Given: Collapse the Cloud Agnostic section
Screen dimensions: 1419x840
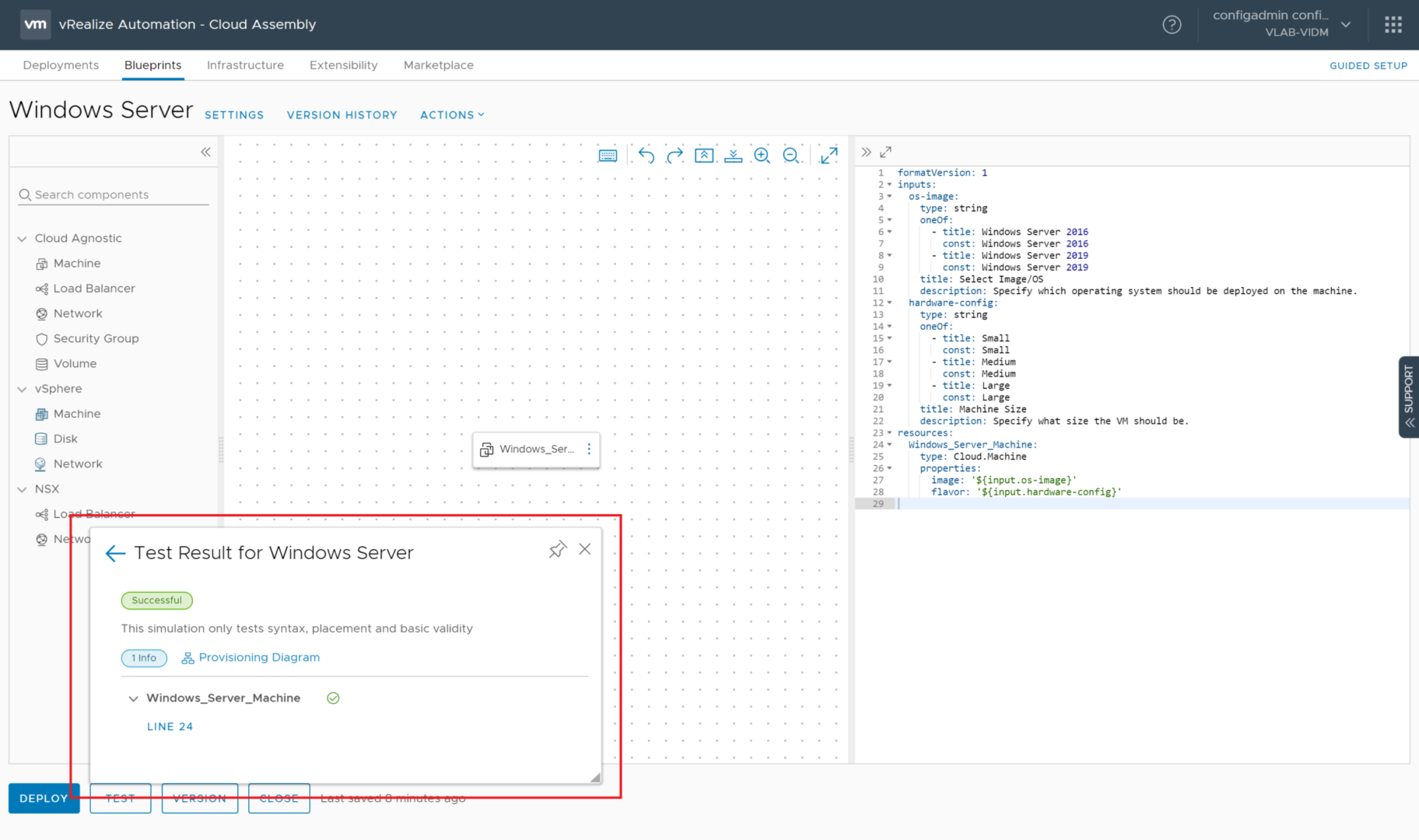Looking at the screenshot, I should 23,239.
